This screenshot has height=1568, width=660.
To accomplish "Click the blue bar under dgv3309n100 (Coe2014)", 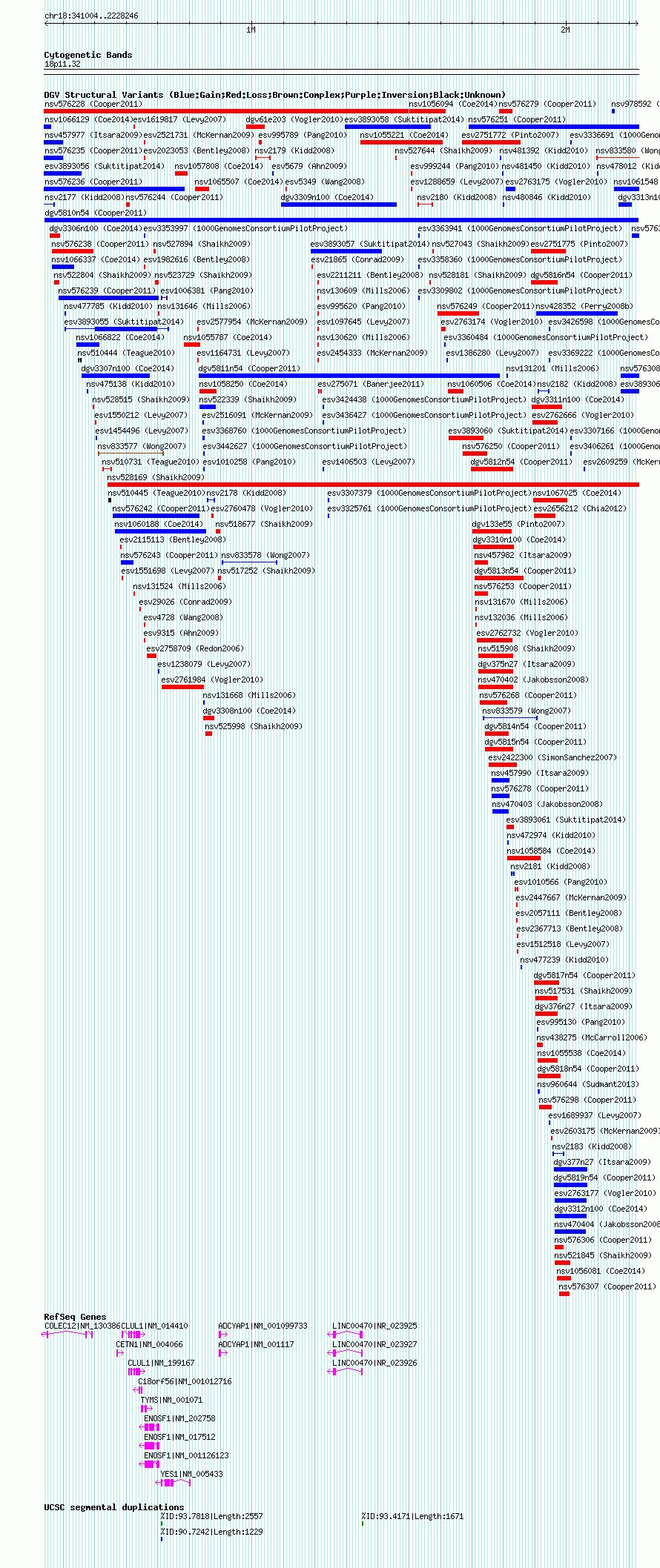I will (x=339, y=205).
